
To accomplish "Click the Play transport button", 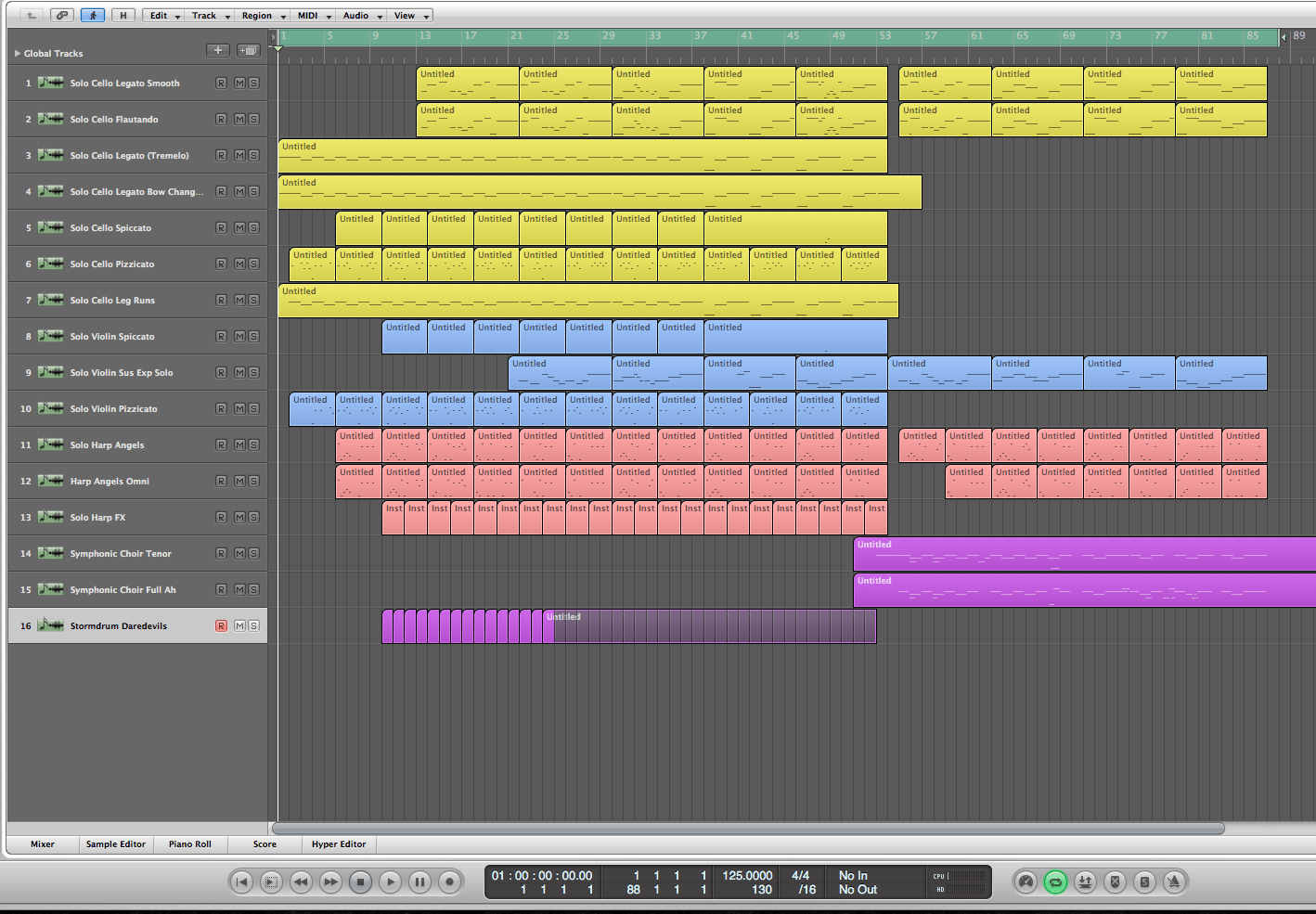I will click(390, 882).
